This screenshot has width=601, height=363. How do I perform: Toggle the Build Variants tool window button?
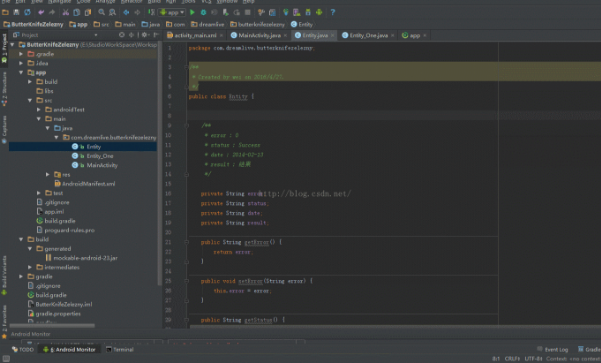click(x=4, y=275)
